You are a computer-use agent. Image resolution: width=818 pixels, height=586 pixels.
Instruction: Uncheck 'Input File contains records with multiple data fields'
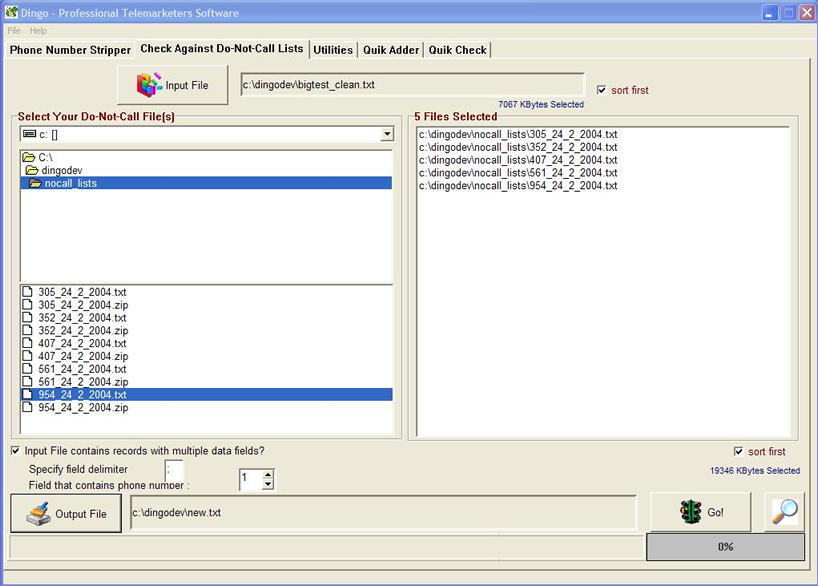[16, 450]
